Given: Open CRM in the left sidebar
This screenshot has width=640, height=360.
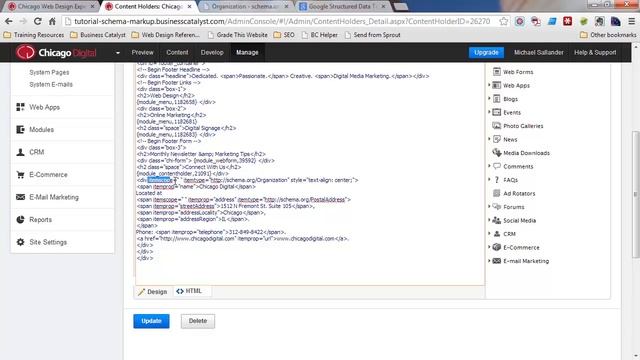Looking at the screenshot, I should coord(36,152).
